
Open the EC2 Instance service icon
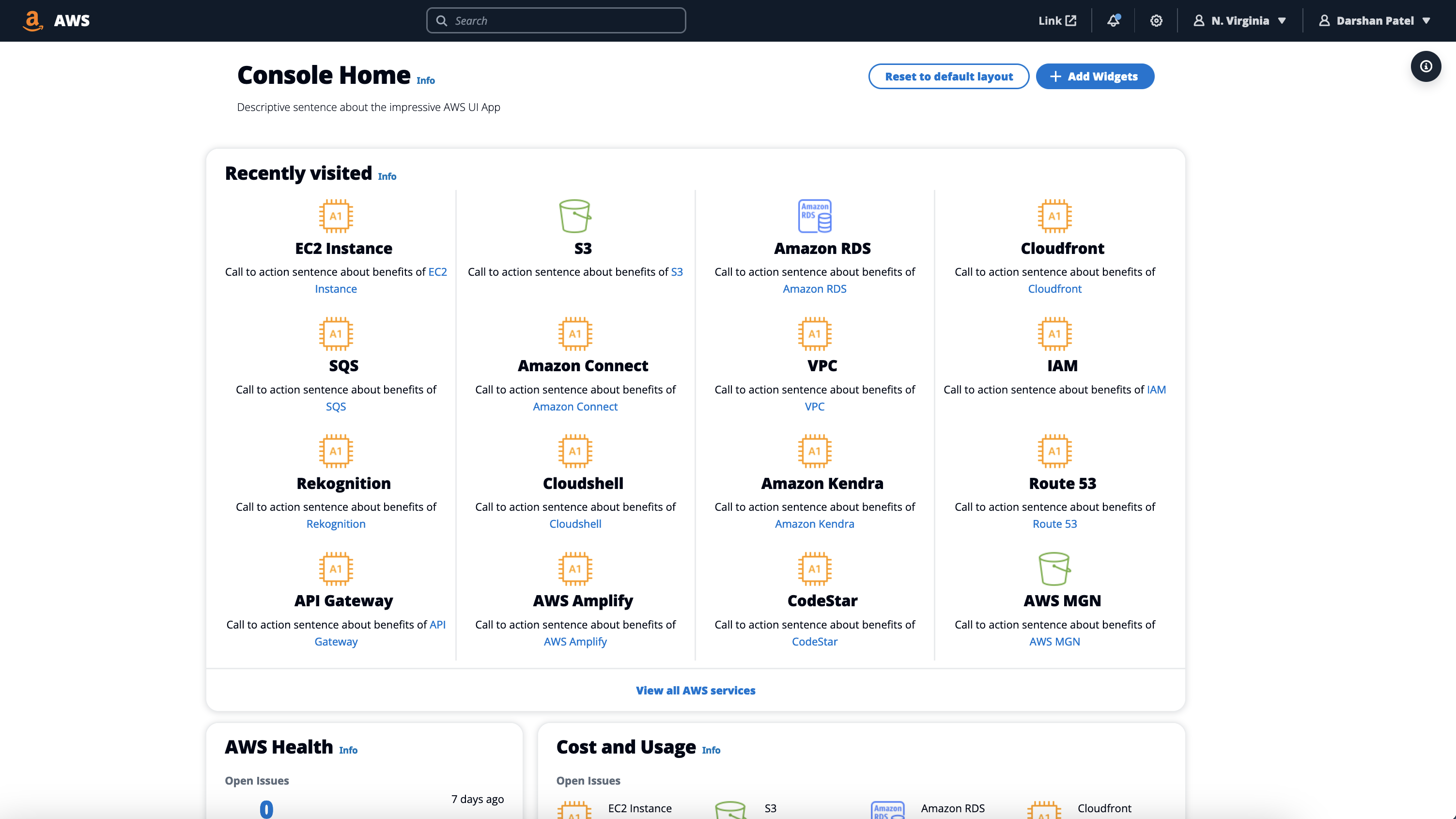[x=336, y=217]
